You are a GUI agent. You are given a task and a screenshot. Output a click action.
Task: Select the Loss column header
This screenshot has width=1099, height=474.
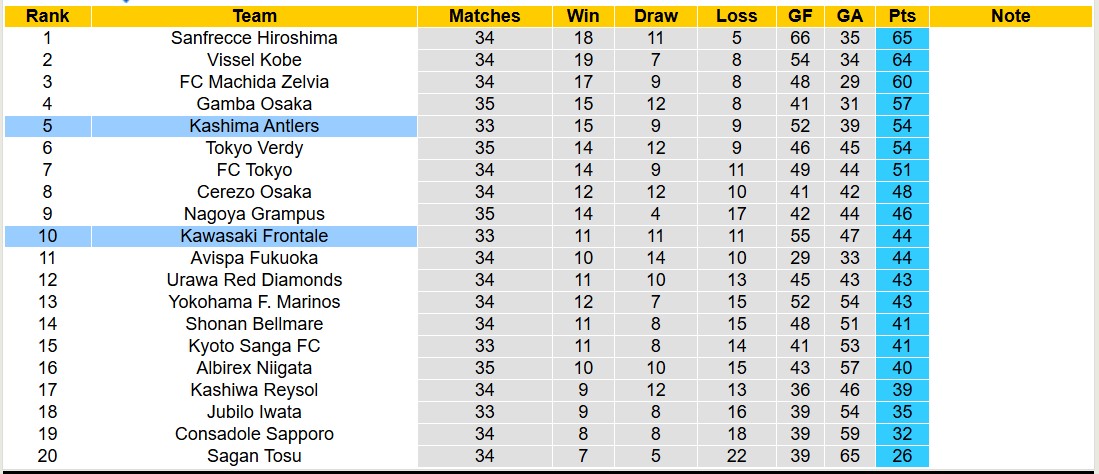tap(737, 16)
